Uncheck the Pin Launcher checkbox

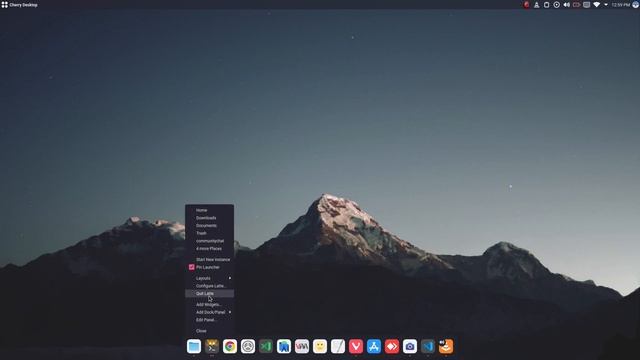coord(191,267)
